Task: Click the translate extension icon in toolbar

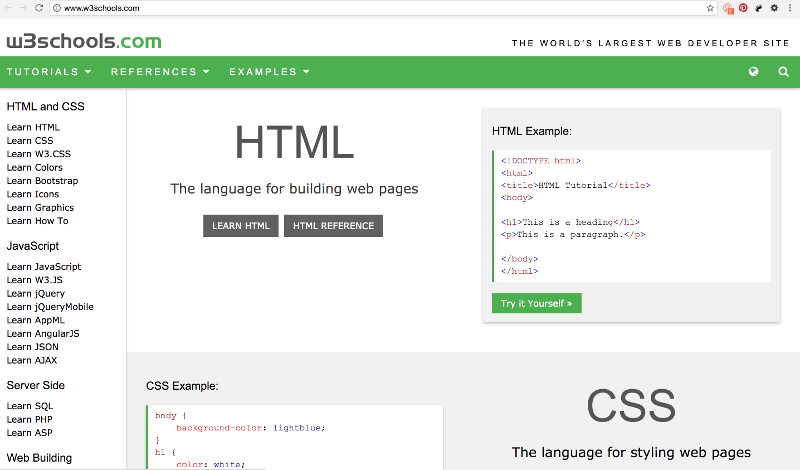Action: pyautogui.click(x=728, y=8)
